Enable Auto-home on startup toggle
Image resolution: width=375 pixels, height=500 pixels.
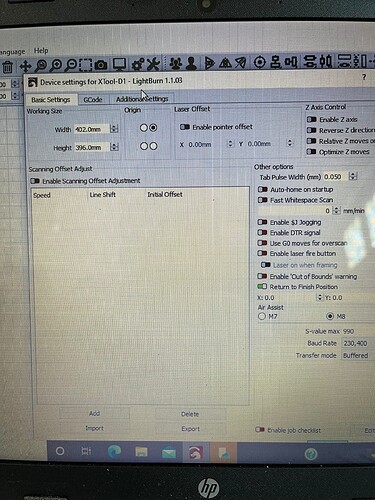(262, 189)
